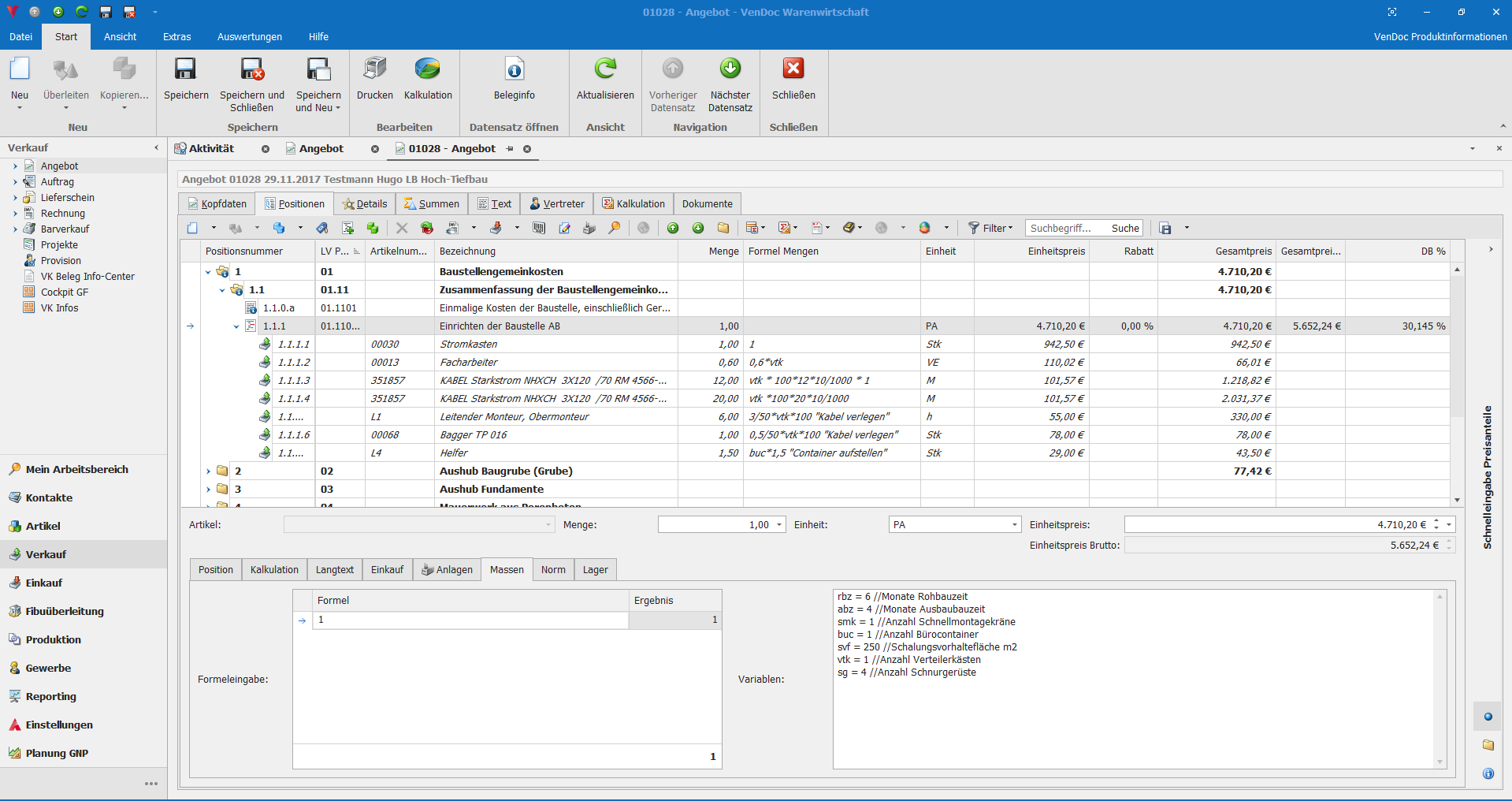Open Kontakte in navigation pane
Viewport: 1512px width, 801px height.
coord(49,497)
